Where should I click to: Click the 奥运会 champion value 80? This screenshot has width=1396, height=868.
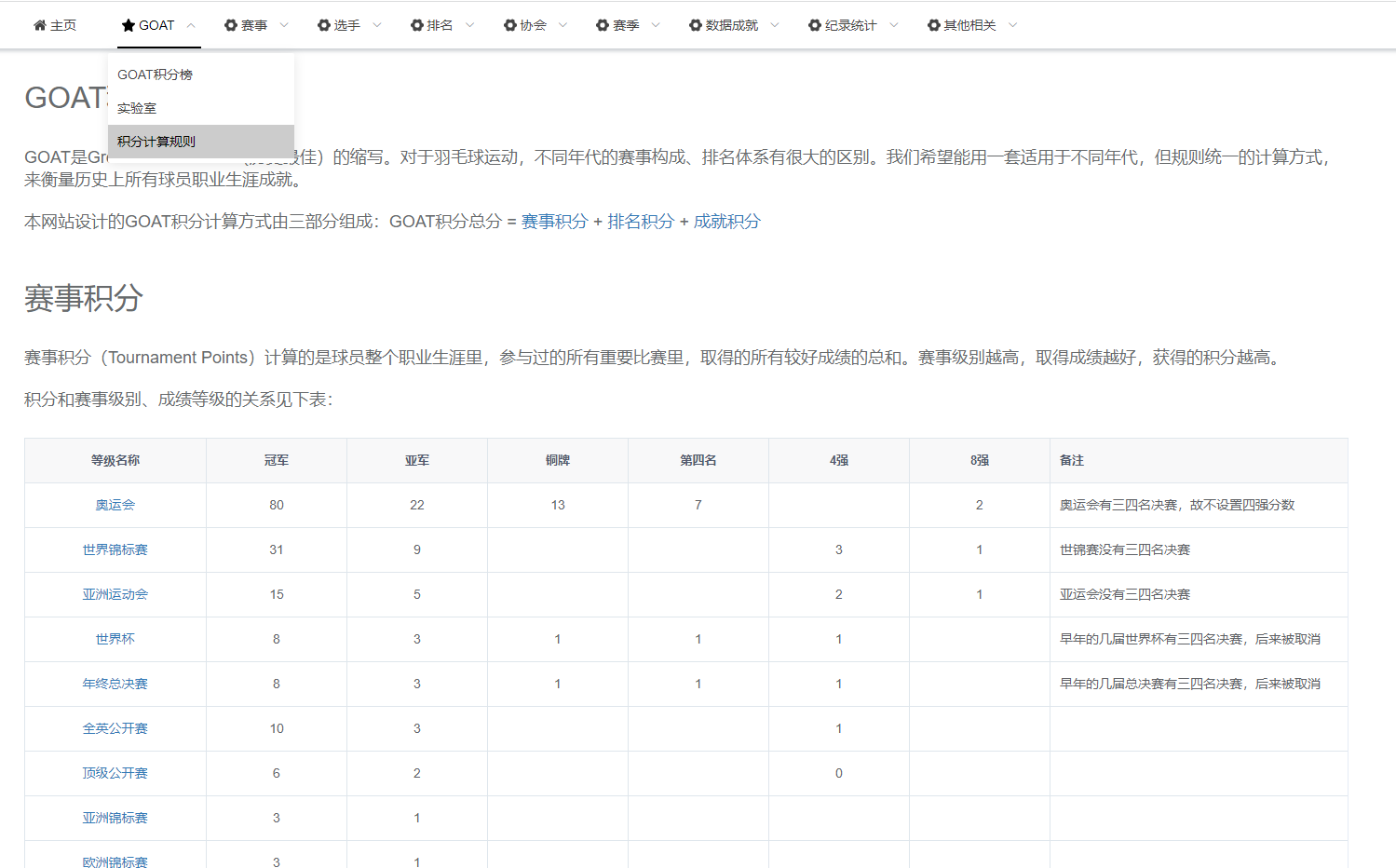pos(277,505)
